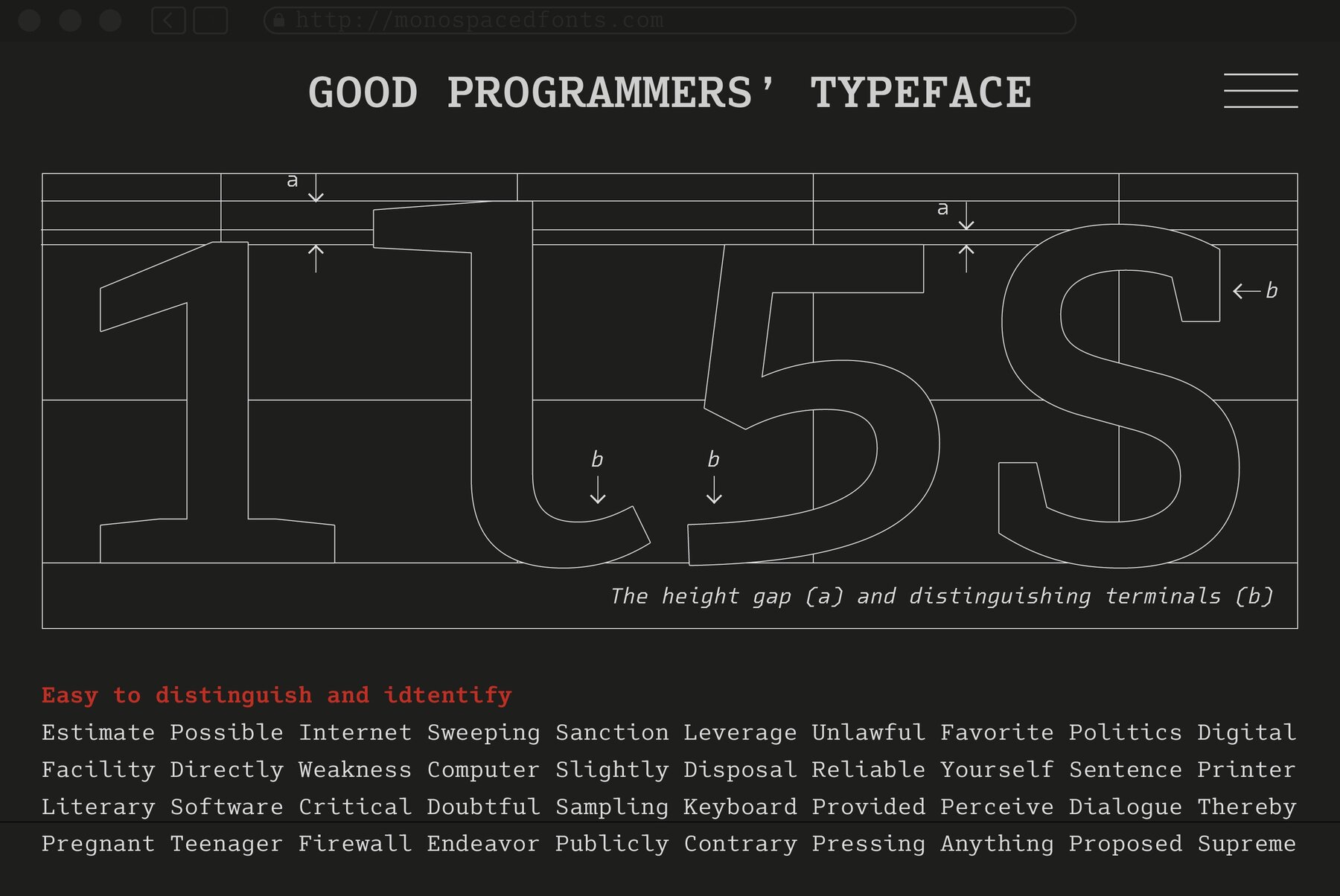Click the word 'Computer' in the word list
1340x896 pixels.
484,769
